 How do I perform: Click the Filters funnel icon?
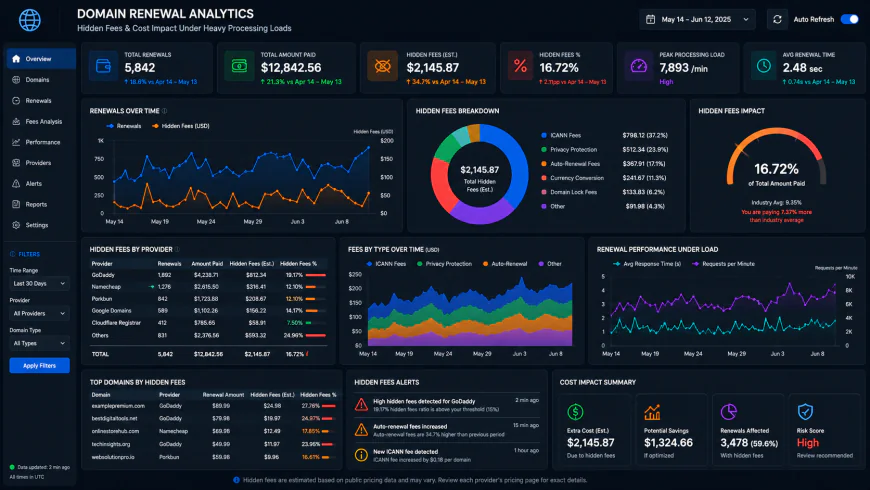click(13, 254)
